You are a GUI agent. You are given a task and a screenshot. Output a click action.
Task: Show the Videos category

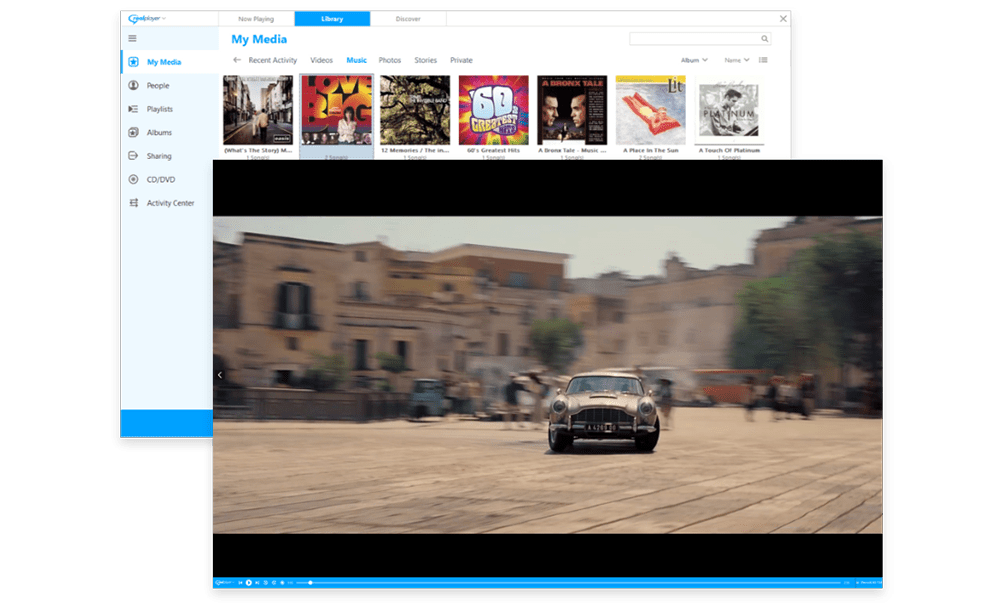(x=321, y=61)
